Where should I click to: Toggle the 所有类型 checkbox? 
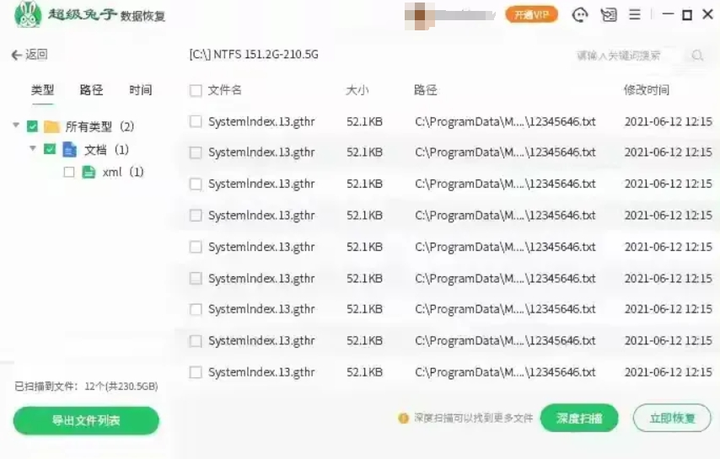(32, 126)
